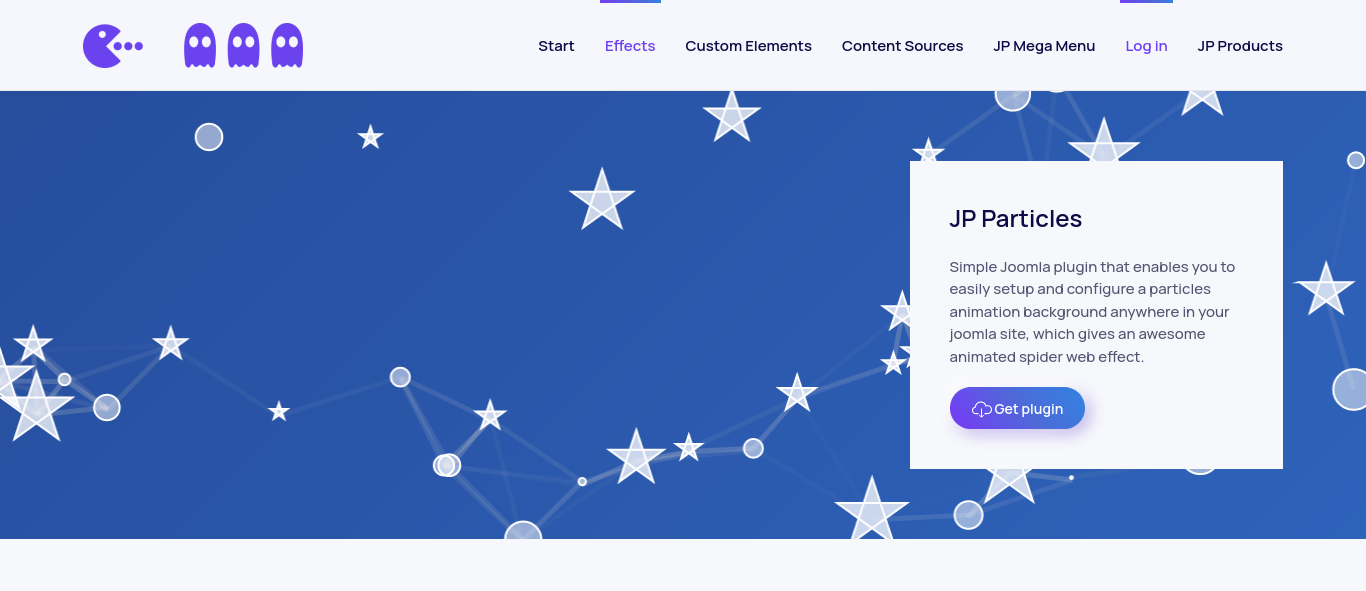This screenshot has width=1366, height=591.
Task: Click the large star left of the JP Particles card
Action: 602,200
